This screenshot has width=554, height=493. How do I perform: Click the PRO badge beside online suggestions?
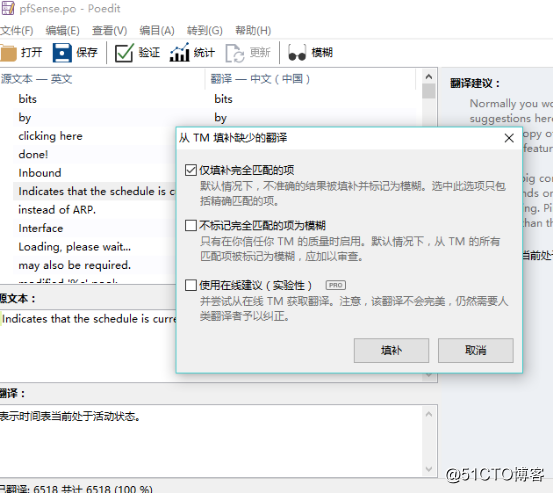335,285
